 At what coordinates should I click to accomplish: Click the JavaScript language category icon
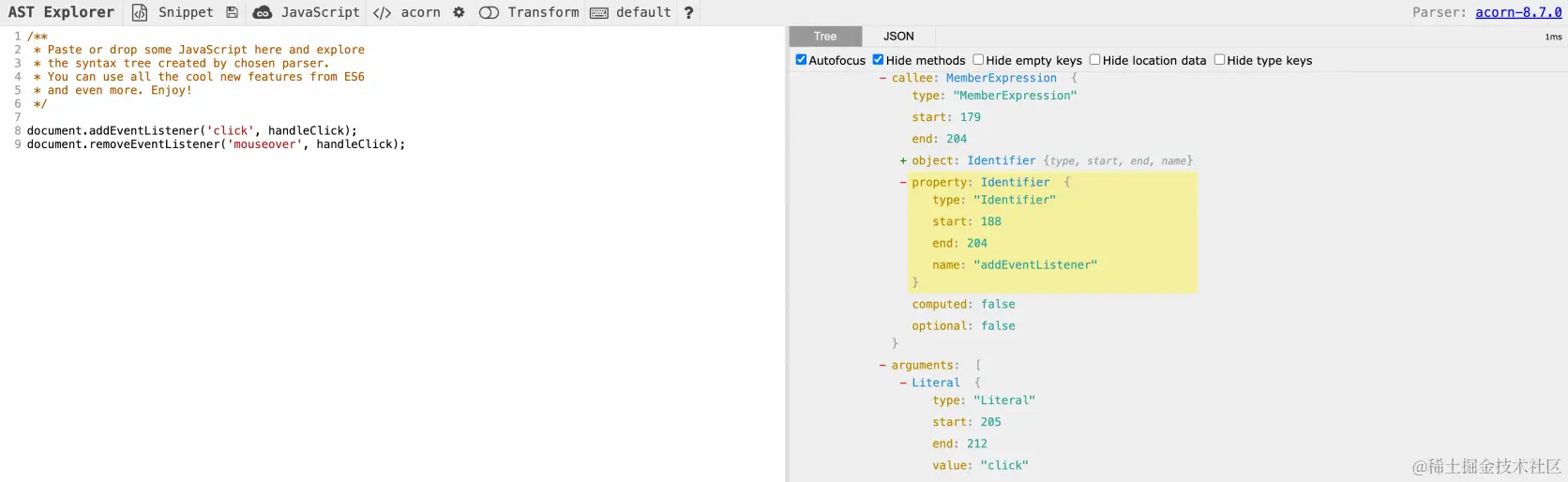click(x=263, y=12)
